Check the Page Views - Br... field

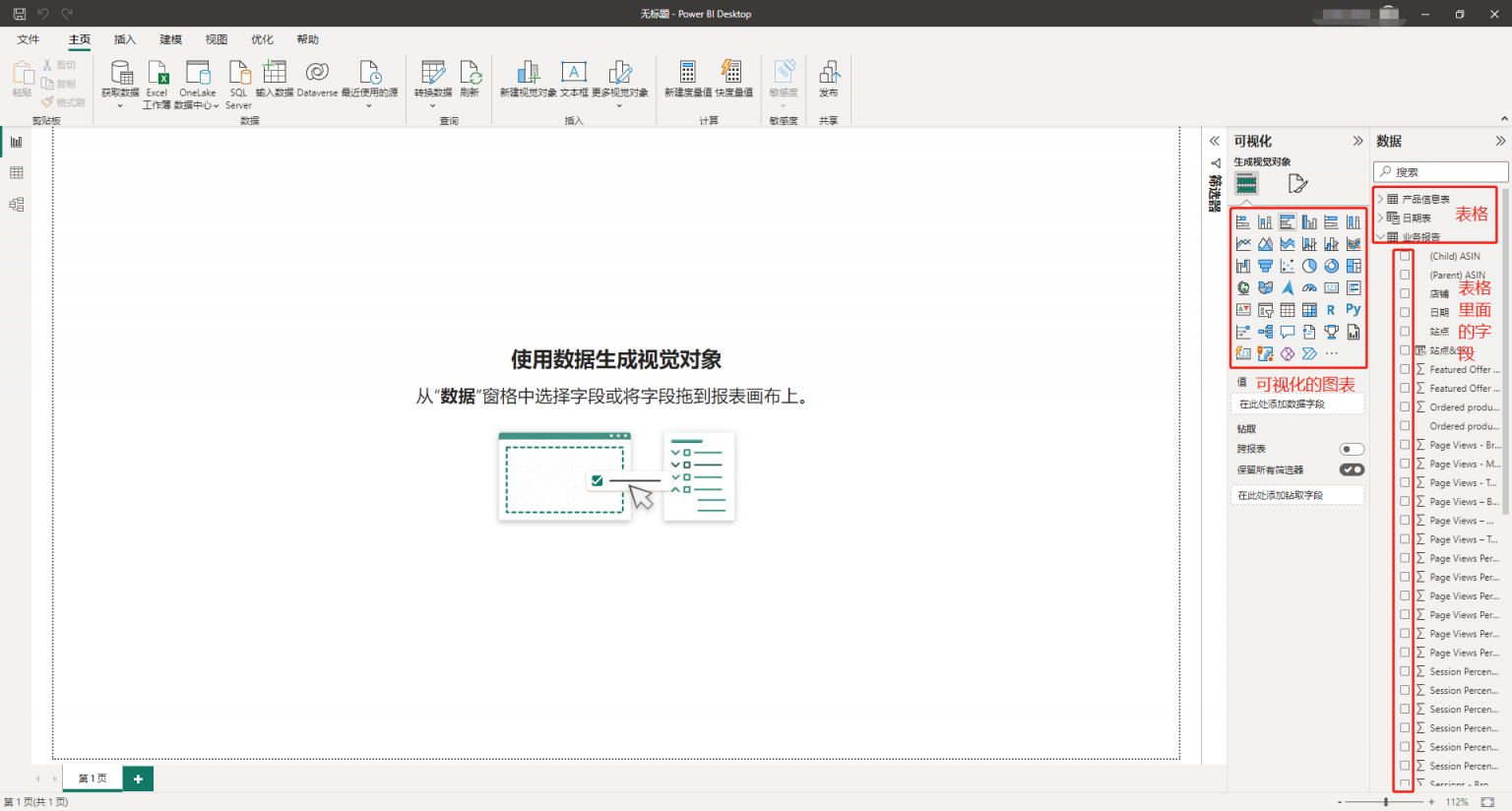(x=1405, y=445)
